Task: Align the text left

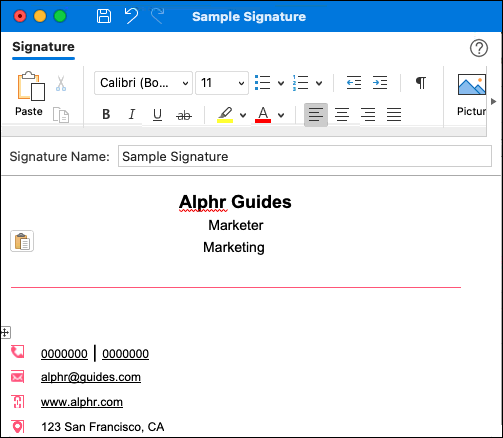Action: point(316,115)
